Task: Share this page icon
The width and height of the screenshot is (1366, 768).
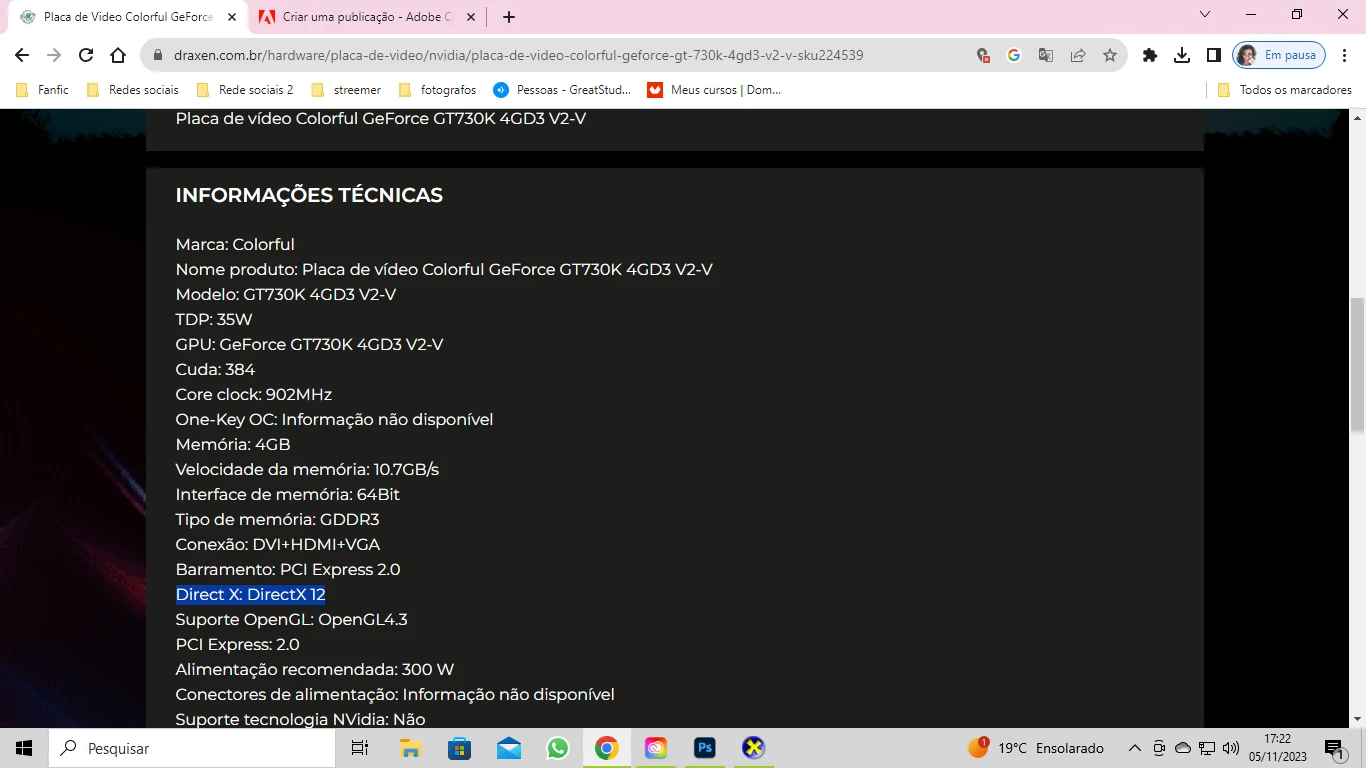Action: (x=1077, y=56)
